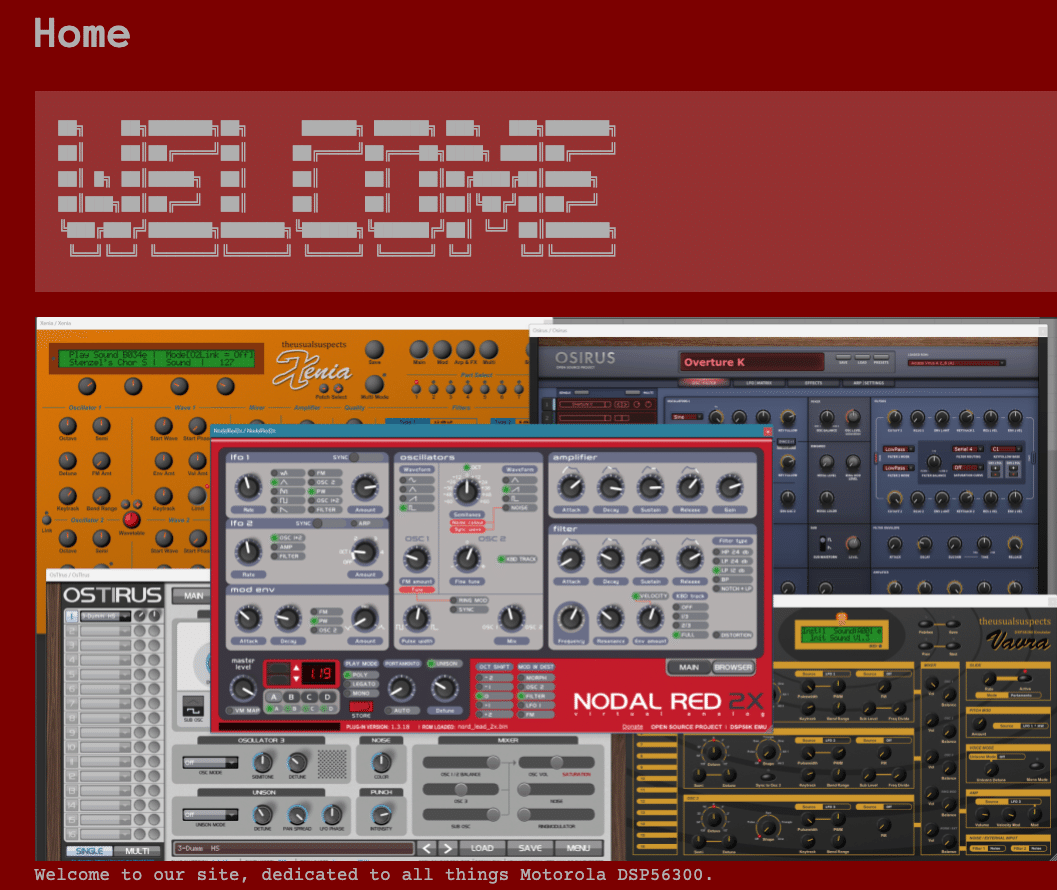Image resolution: width=1057 pixels, height=890 pixels.
Task: Open the Serial 4 filter routing dropdown
Action: point(966,449)
